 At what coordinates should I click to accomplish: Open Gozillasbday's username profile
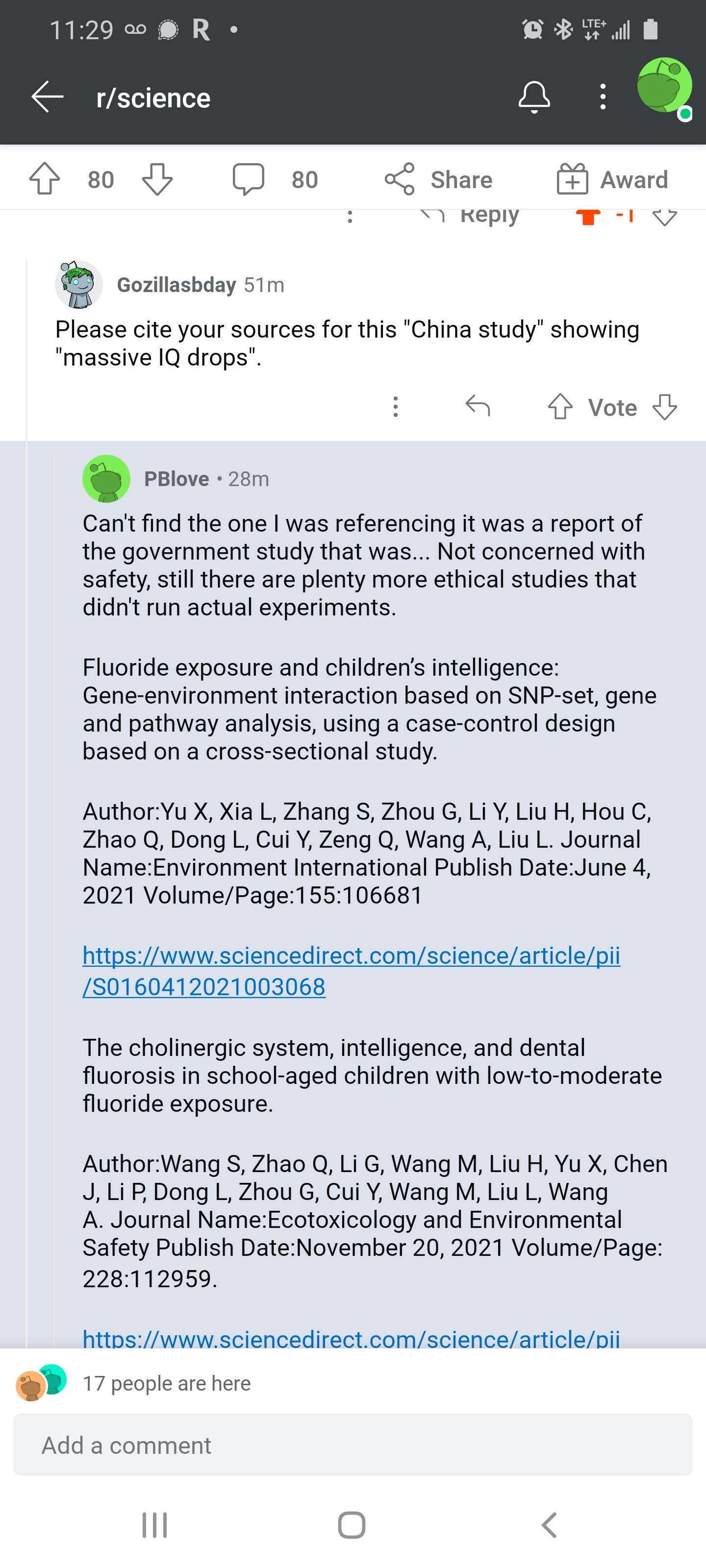176,285
